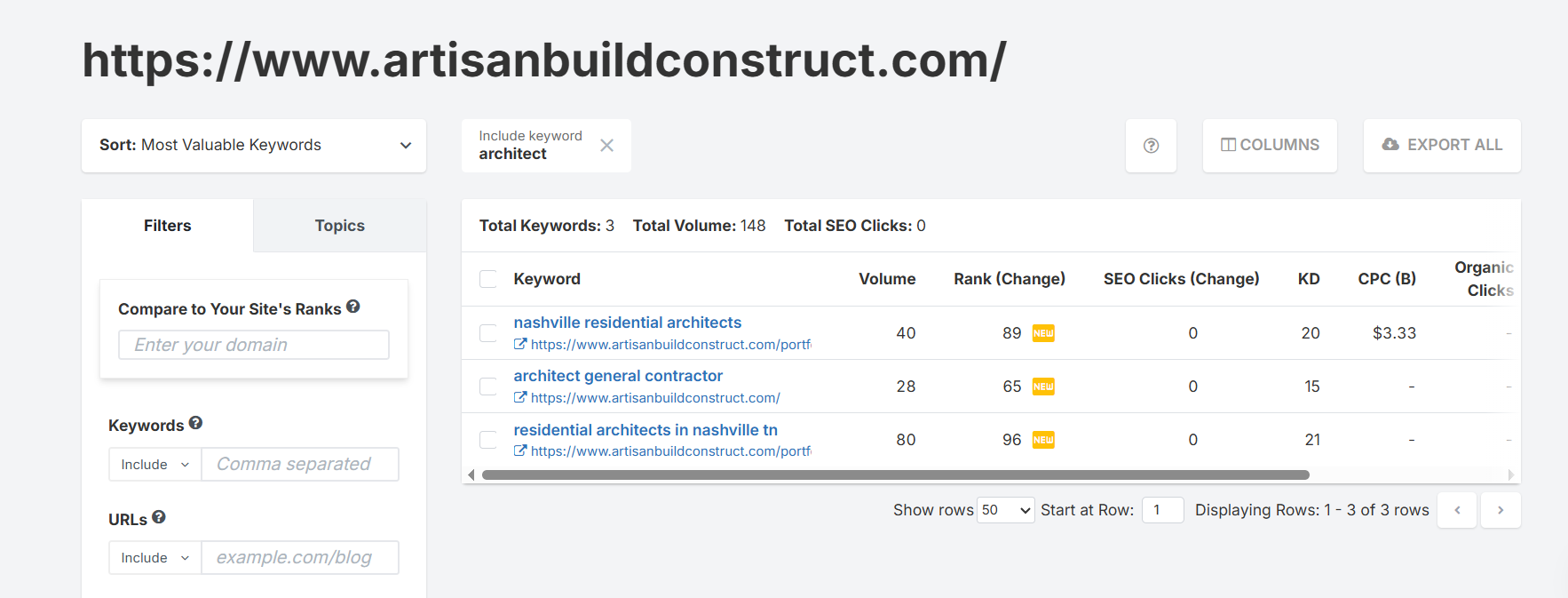Open external link icon for architect general contractor
Viewport: 1568px width, 598px height.
tap(520, 398)
